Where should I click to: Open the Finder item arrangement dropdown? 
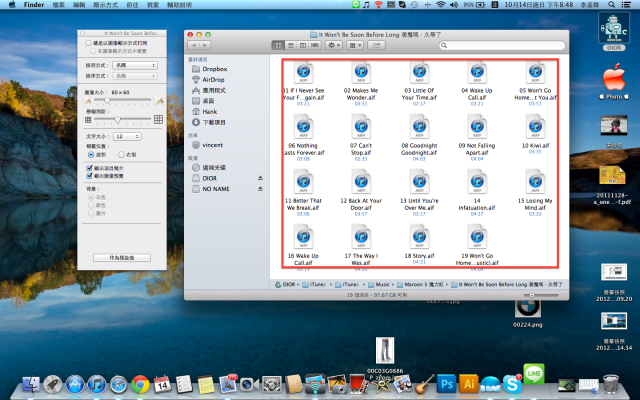pyautogui.click(x=354, y=45)
